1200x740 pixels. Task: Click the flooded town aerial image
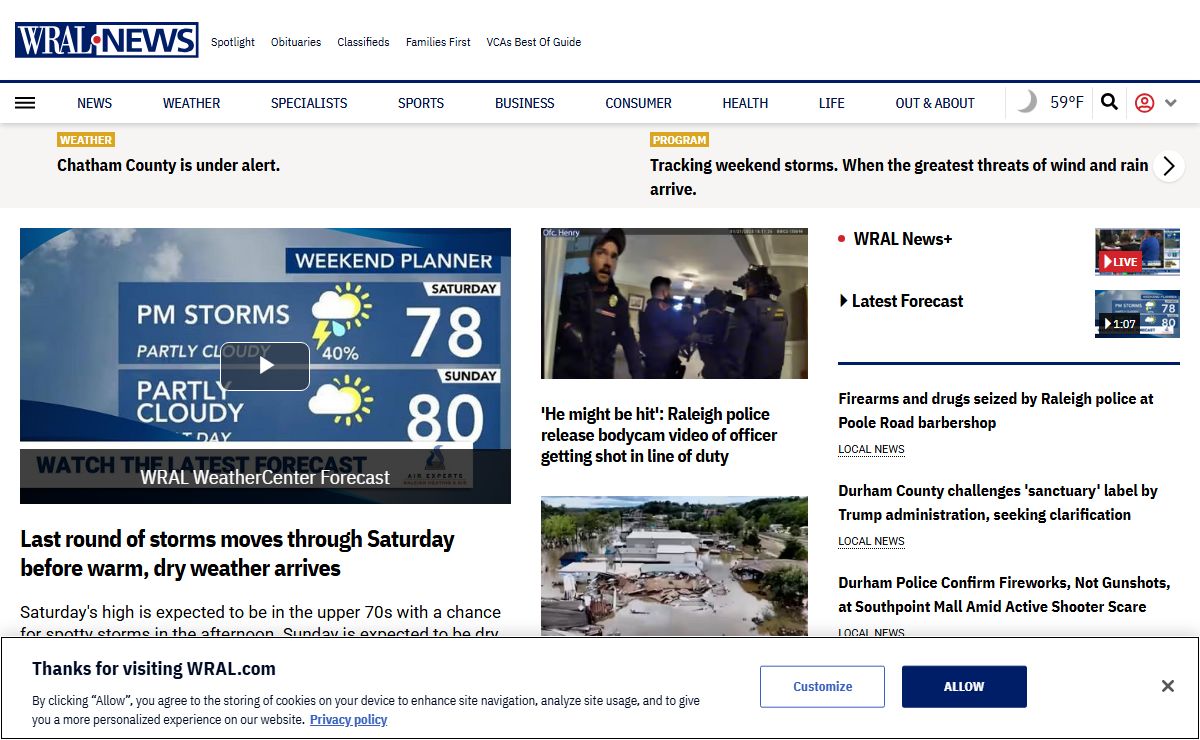tap(674, 566)
